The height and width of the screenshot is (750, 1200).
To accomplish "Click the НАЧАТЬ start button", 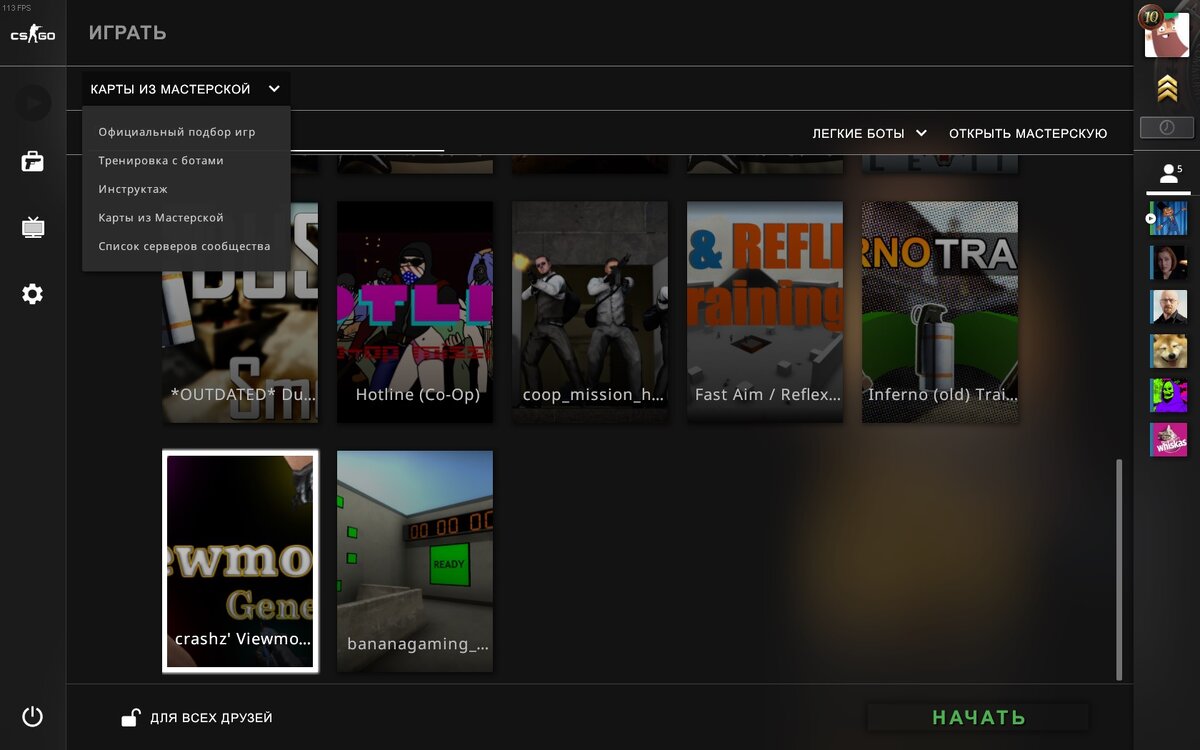I will (979, 717).
